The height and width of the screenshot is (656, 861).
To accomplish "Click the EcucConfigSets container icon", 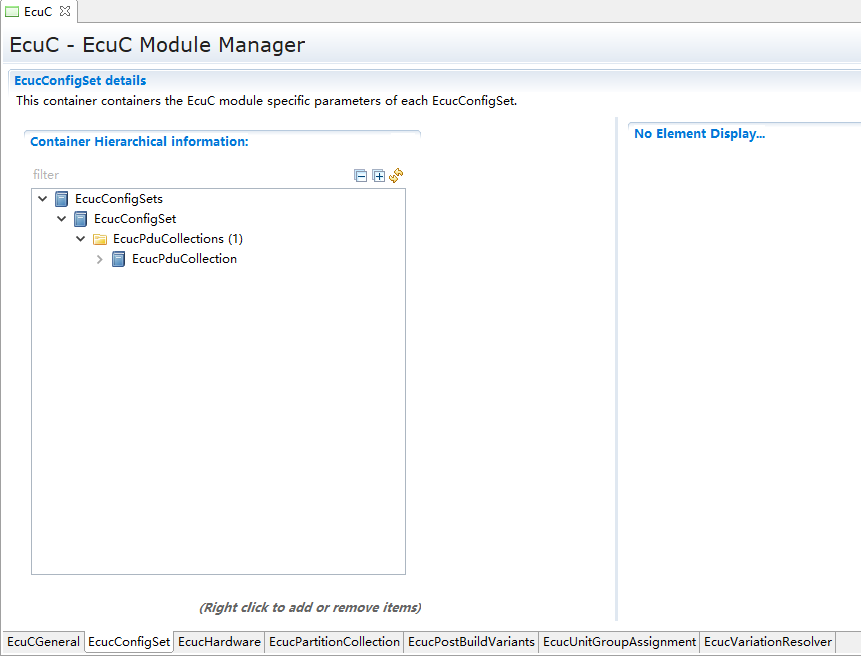I will (x=62, y=199).
